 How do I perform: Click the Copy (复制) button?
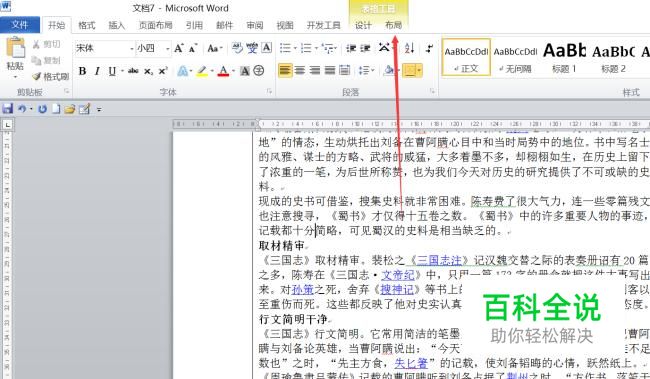coord(46,61)
